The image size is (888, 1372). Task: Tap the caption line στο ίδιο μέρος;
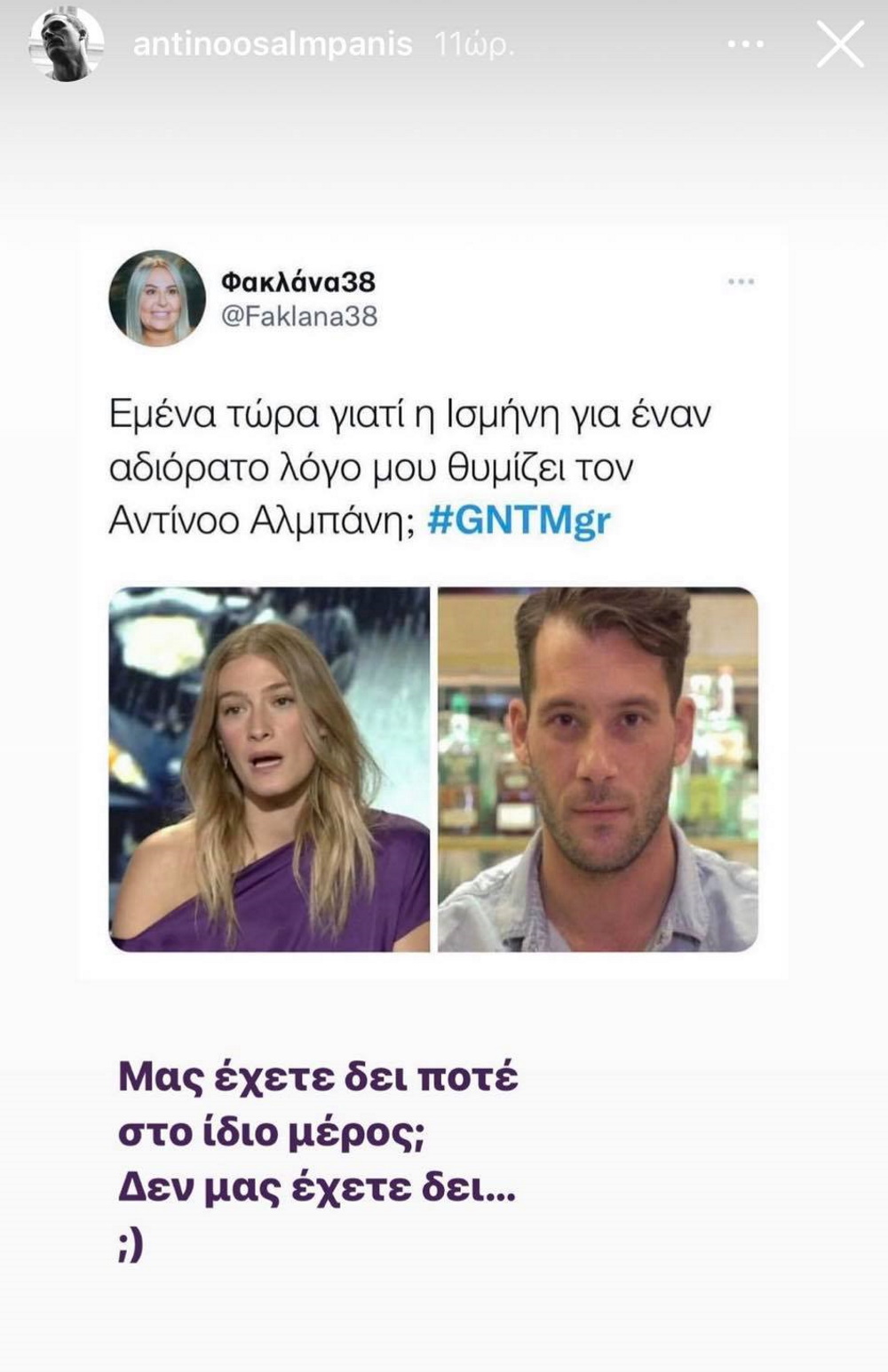[x=272, y=1134]
